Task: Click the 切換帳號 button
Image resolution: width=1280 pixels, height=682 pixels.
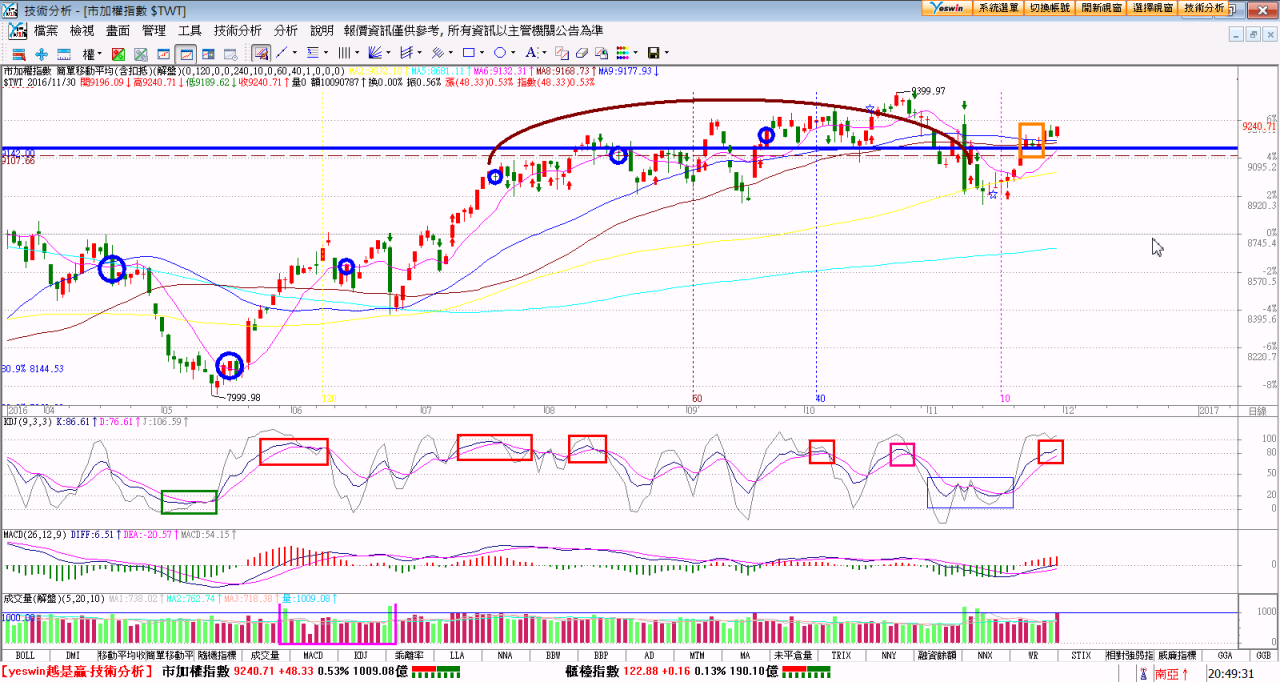Action: (1049, 7)
